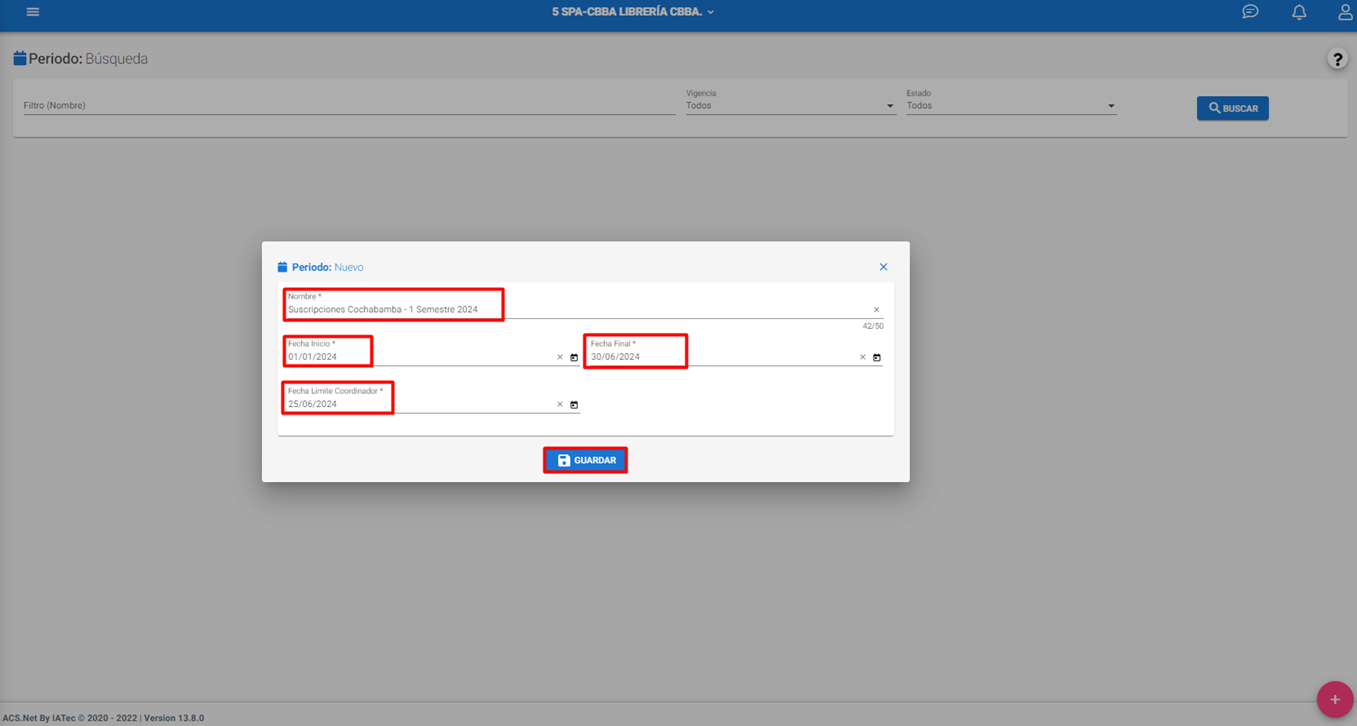Click the BUSCAR search button
The width and height of the screenshot is (1357, 726).
tap(1232, 108)
